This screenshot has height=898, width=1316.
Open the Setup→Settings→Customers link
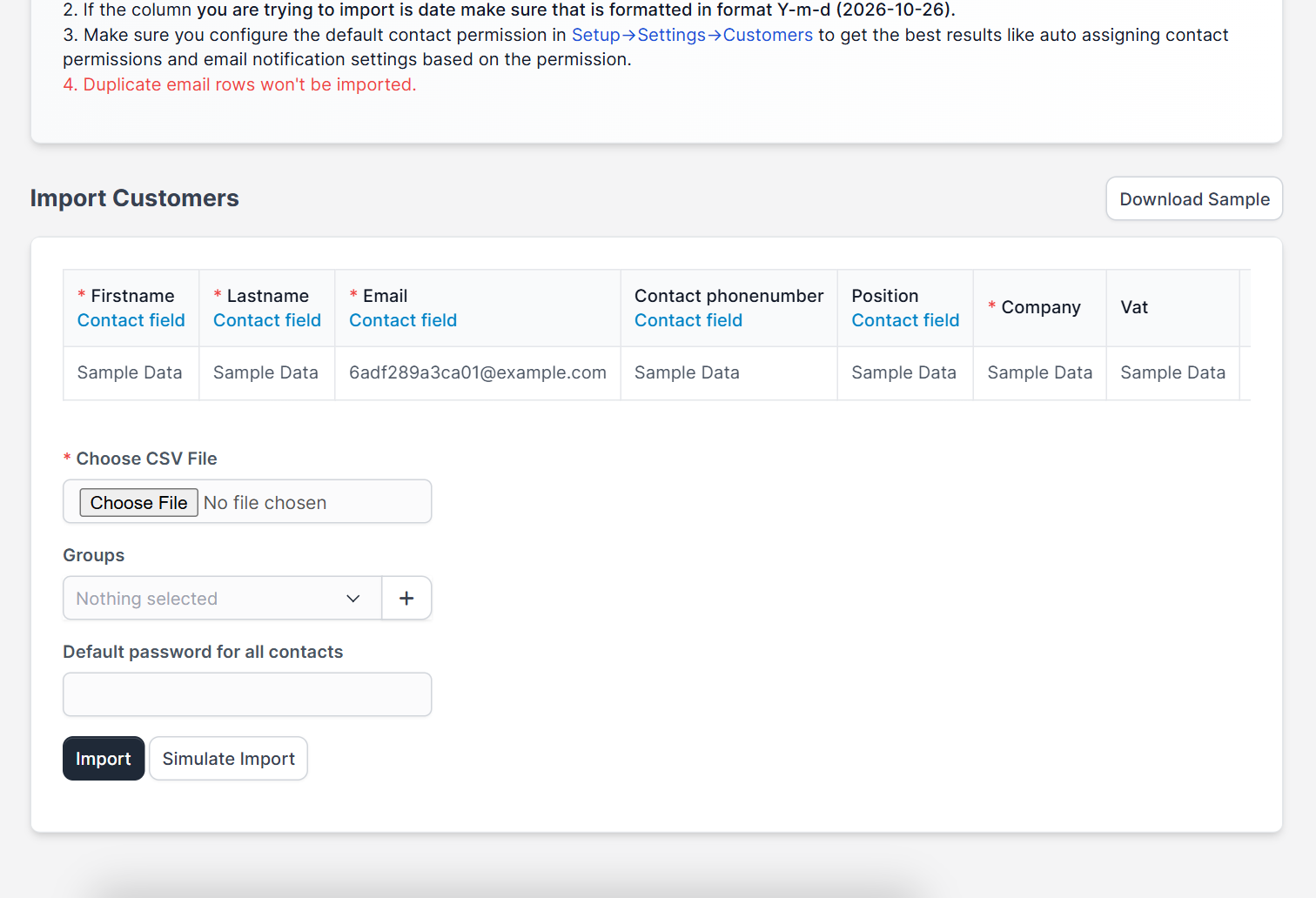[x=692, y=35]
